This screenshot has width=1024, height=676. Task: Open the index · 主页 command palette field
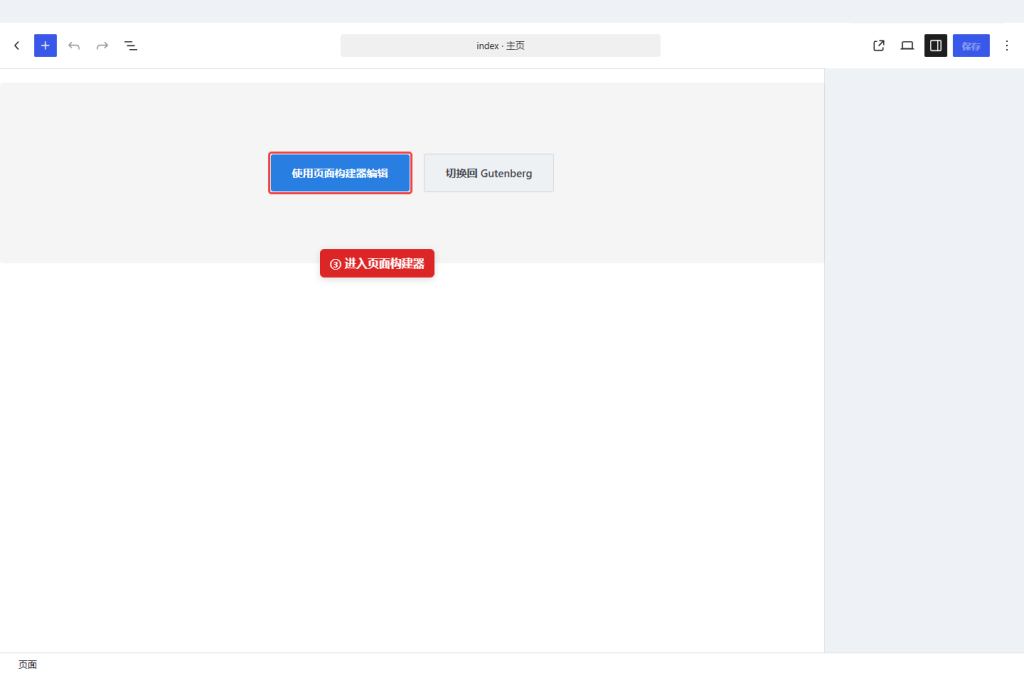500,46
